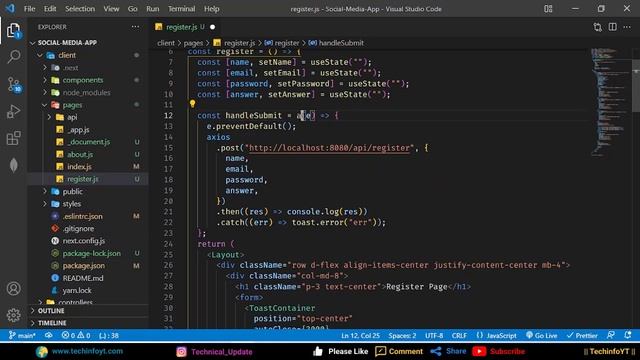The width and height of the screenshot is (640, 360).
Task: Click the Go Live status bar button
Action: [x=541, y=336]
